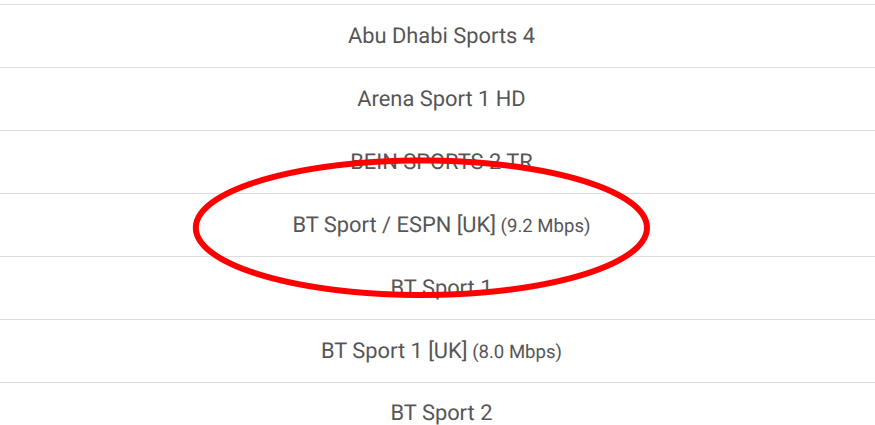The height and width of the screenshot is (425, 875).
Task: Select the BT Sport 2 channel
Action: pyautogui.click(x=441, y=412)
